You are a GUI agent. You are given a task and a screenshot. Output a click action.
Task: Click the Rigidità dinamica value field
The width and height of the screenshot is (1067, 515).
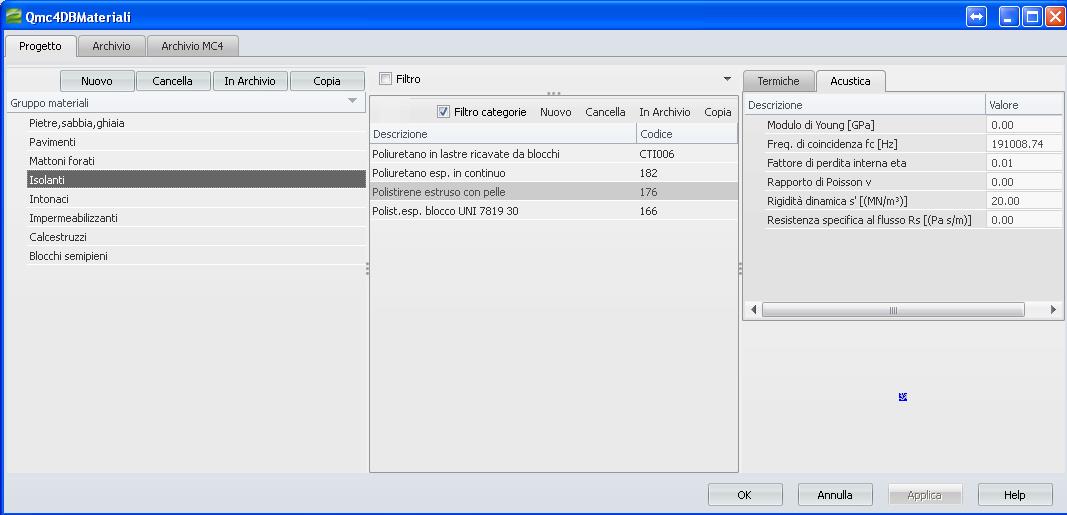click(x=1023, y=201)
